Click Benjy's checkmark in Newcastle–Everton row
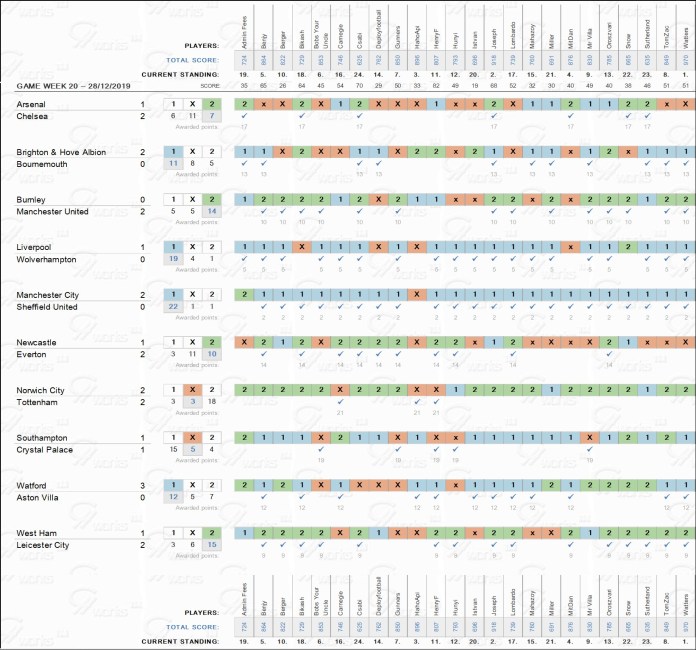The width and height of the screenshot is (696, 650). coord(265,354)
